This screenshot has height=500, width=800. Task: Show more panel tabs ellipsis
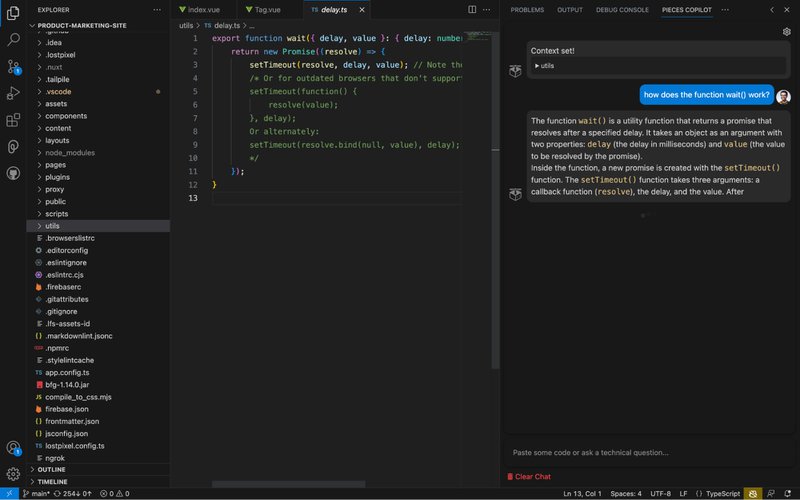725,10
